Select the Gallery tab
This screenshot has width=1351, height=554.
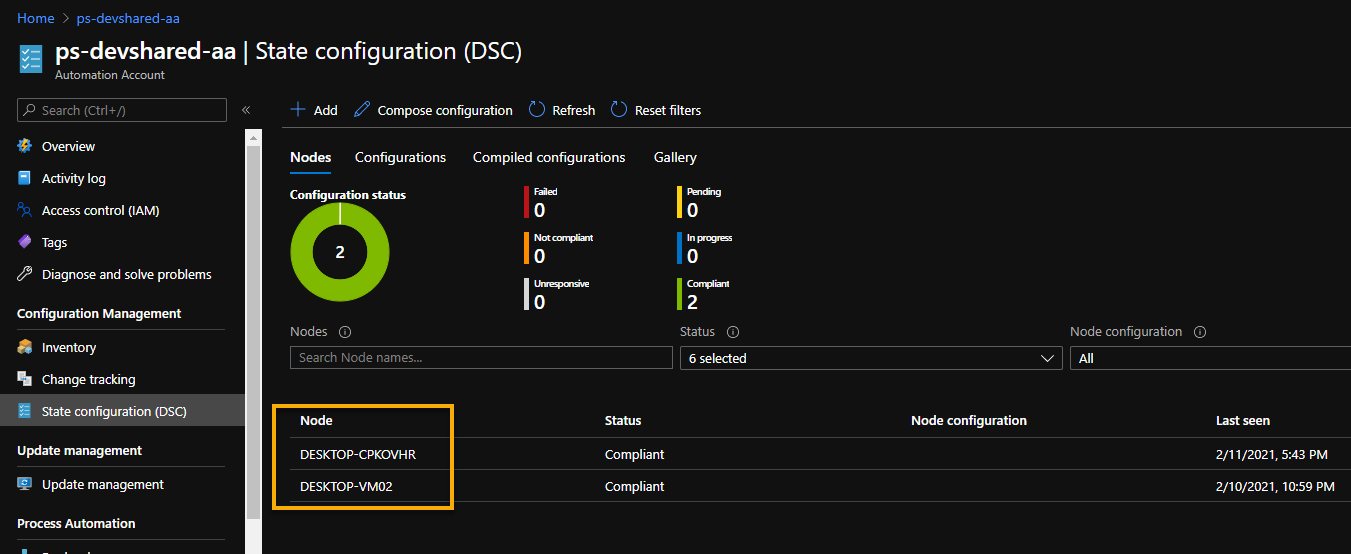675,157
